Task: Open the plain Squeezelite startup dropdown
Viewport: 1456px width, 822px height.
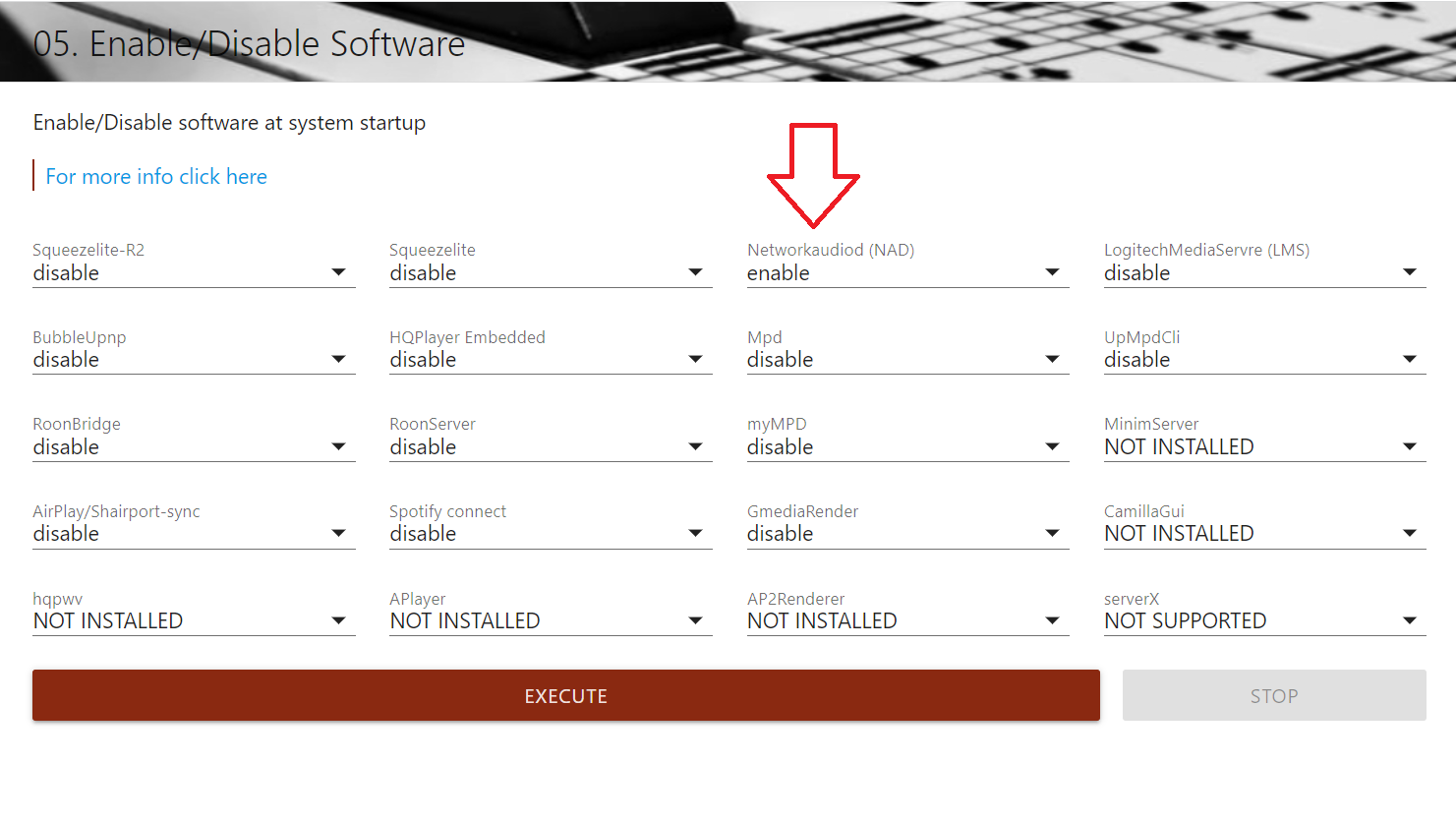Action: pyautogui.click(x=551, y=273)
